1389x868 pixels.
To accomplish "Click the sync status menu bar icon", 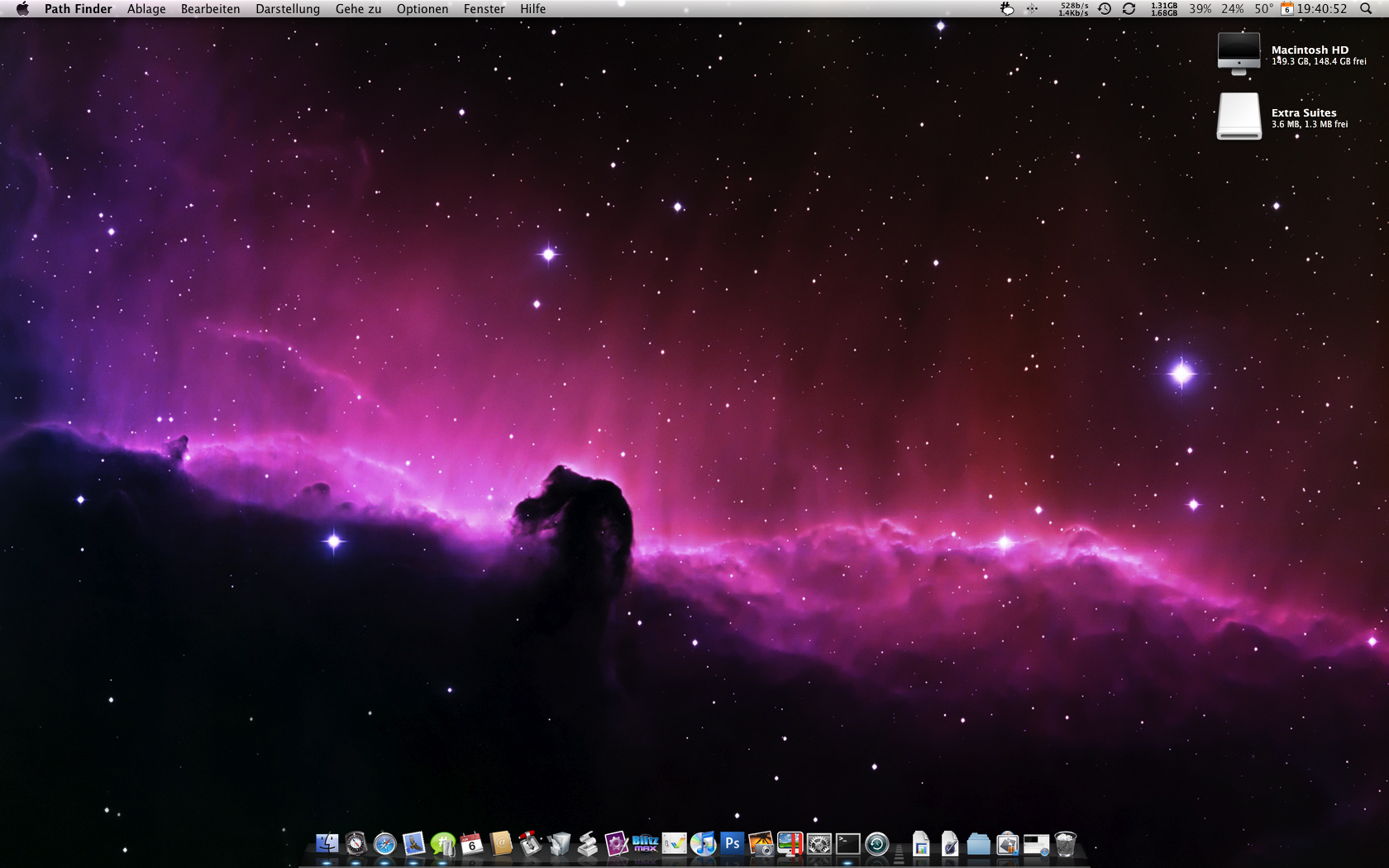I will tap(1129, 9).
